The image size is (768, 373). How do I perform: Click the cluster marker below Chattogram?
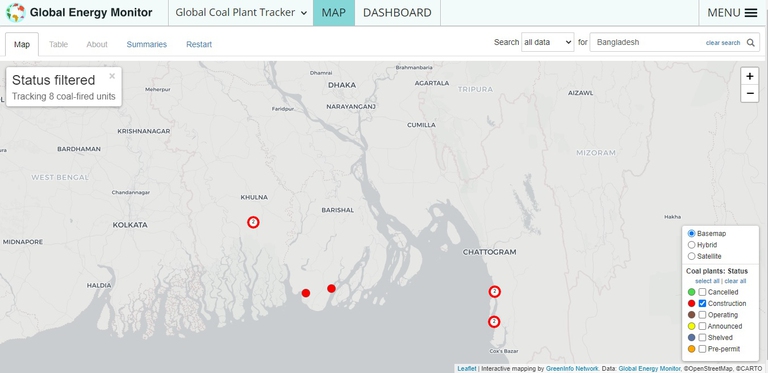(x=495, y=292)
